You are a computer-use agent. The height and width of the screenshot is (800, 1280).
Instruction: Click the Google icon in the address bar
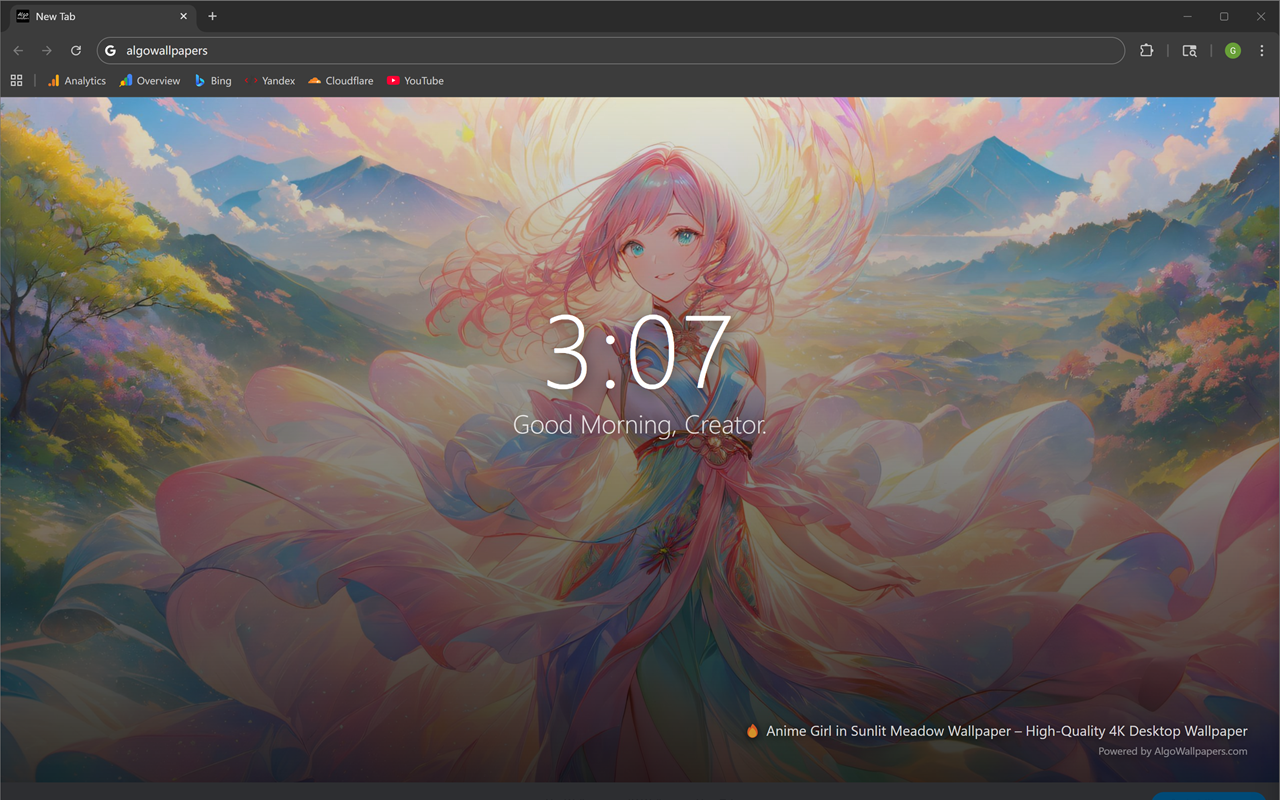tap(110, 50)
